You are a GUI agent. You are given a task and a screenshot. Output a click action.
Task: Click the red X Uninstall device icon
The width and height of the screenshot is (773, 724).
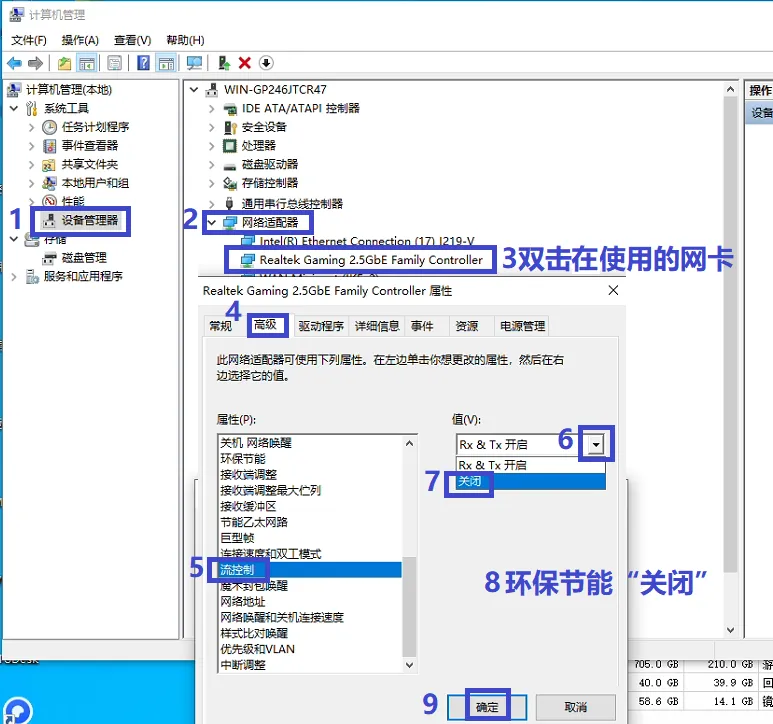(x=245, y=63)
